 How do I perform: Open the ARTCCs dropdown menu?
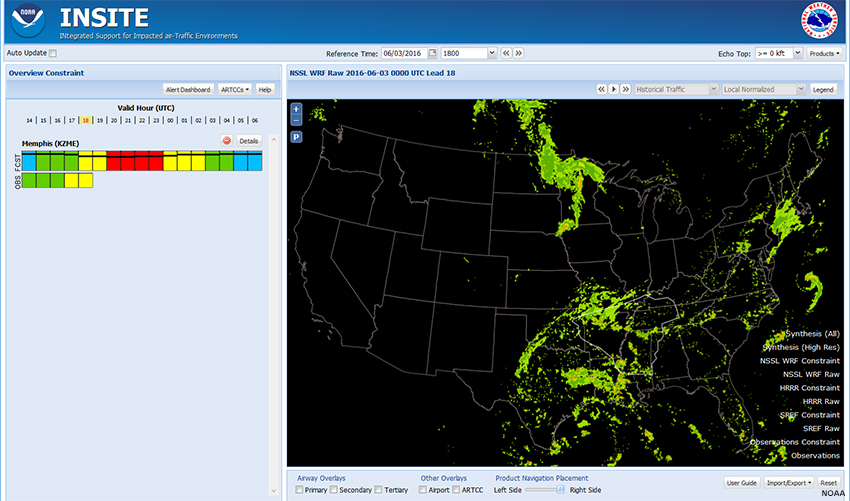click(x=235, y=89)
